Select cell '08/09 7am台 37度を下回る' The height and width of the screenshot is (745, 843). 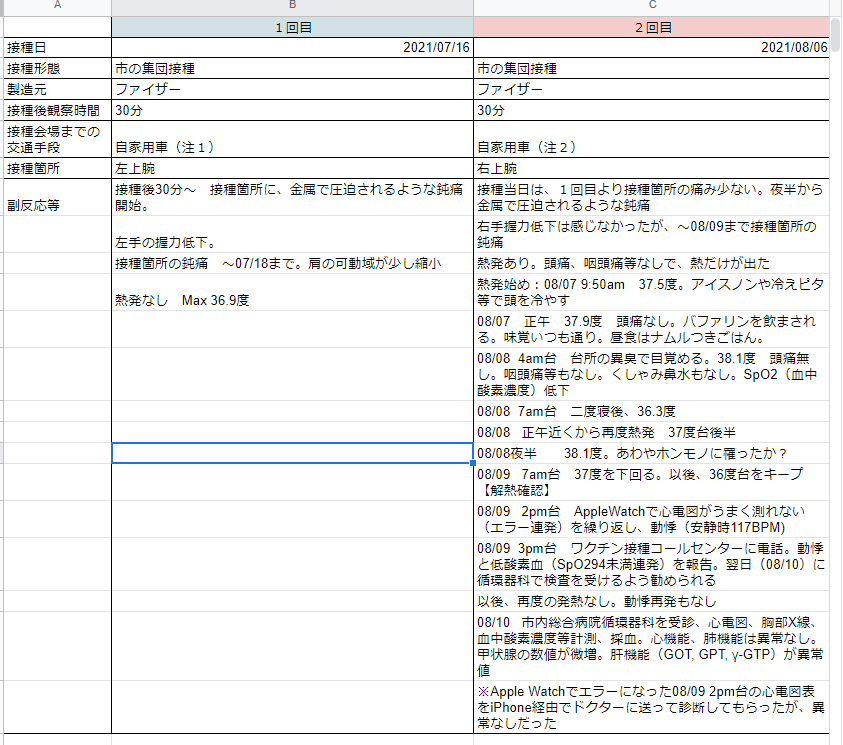tap(652, 482)
